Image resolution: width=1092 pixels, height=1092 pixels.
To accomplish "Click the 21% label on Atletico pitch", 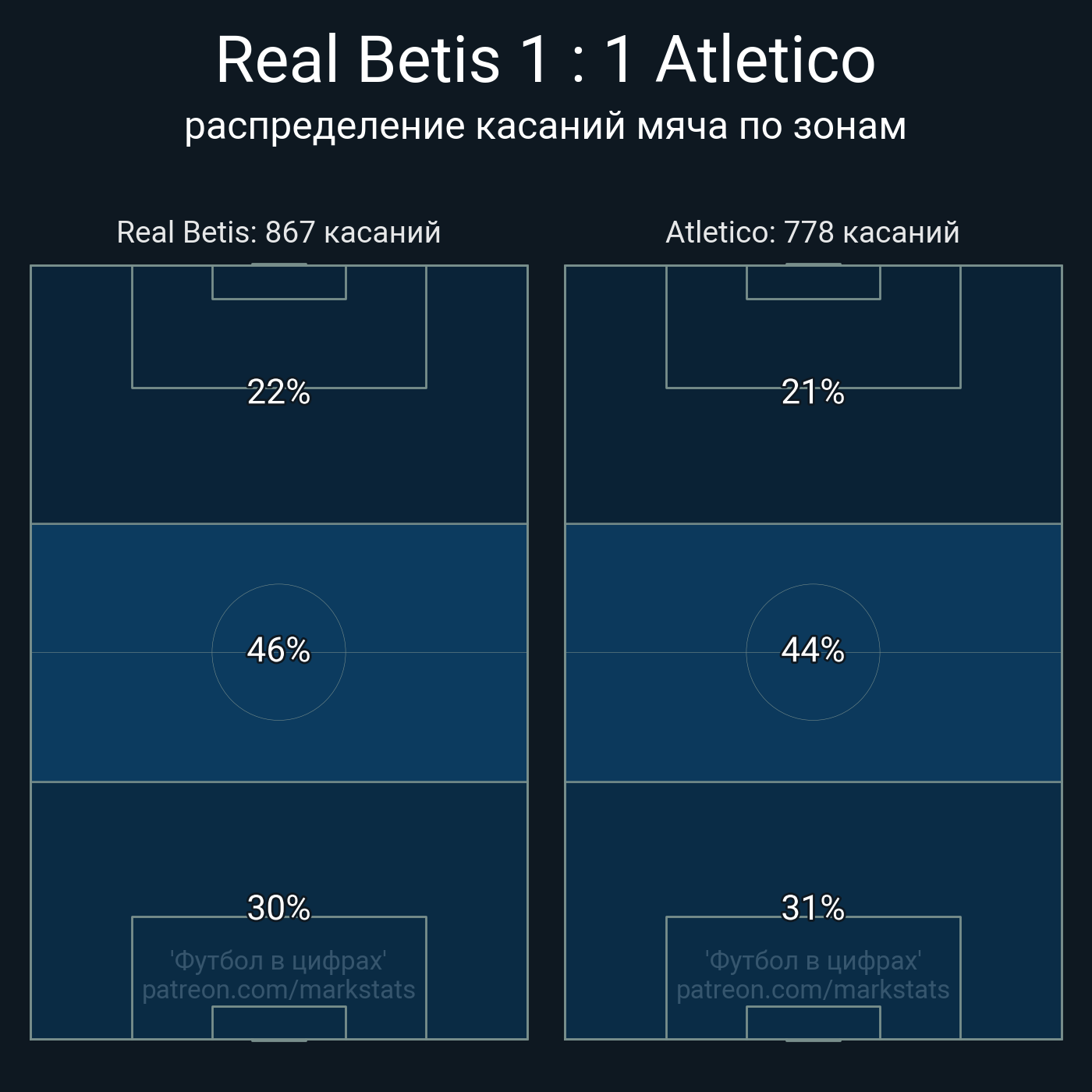I will point(813,392).
